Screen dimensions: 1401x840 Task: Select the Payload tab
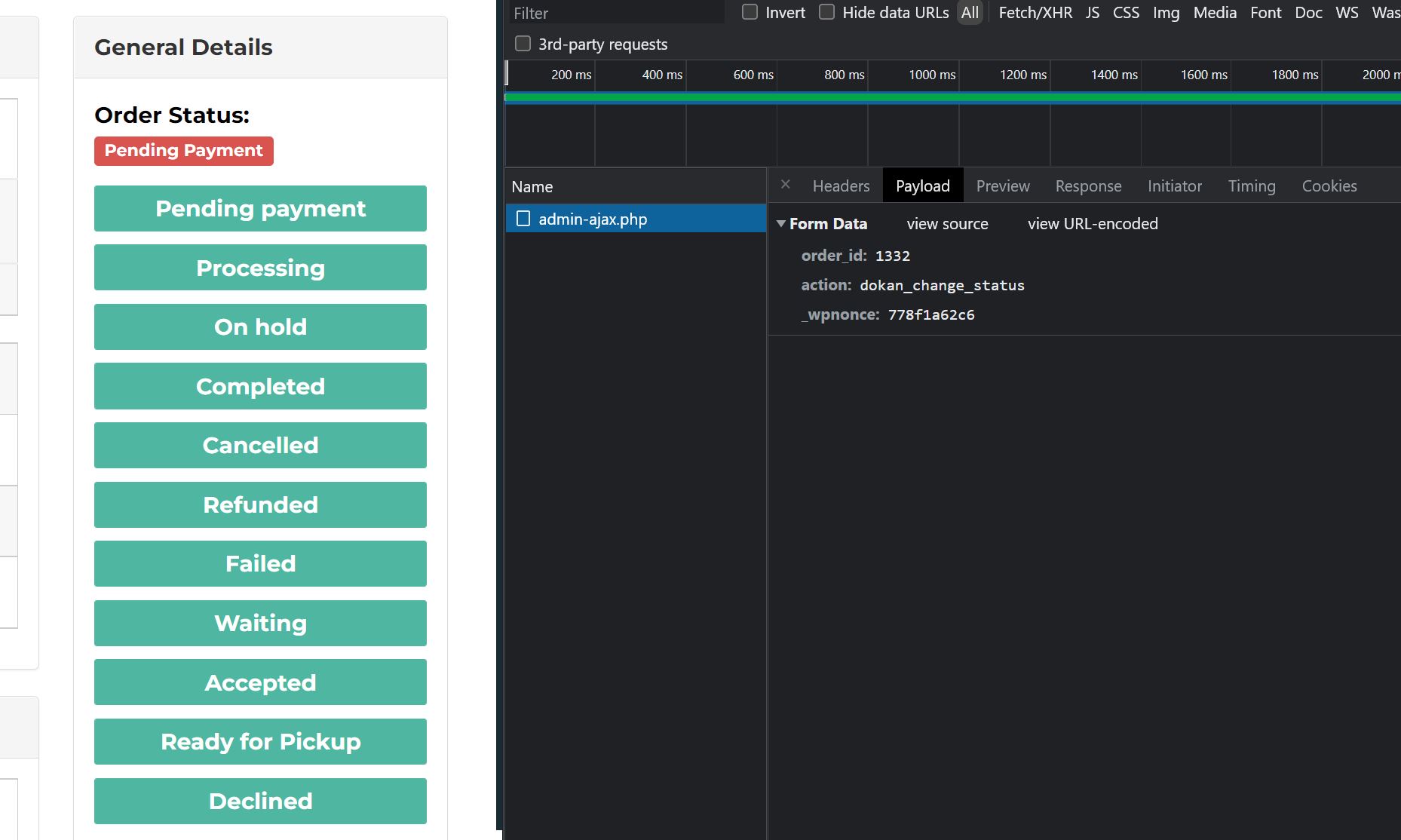click(x=922, y=185)
